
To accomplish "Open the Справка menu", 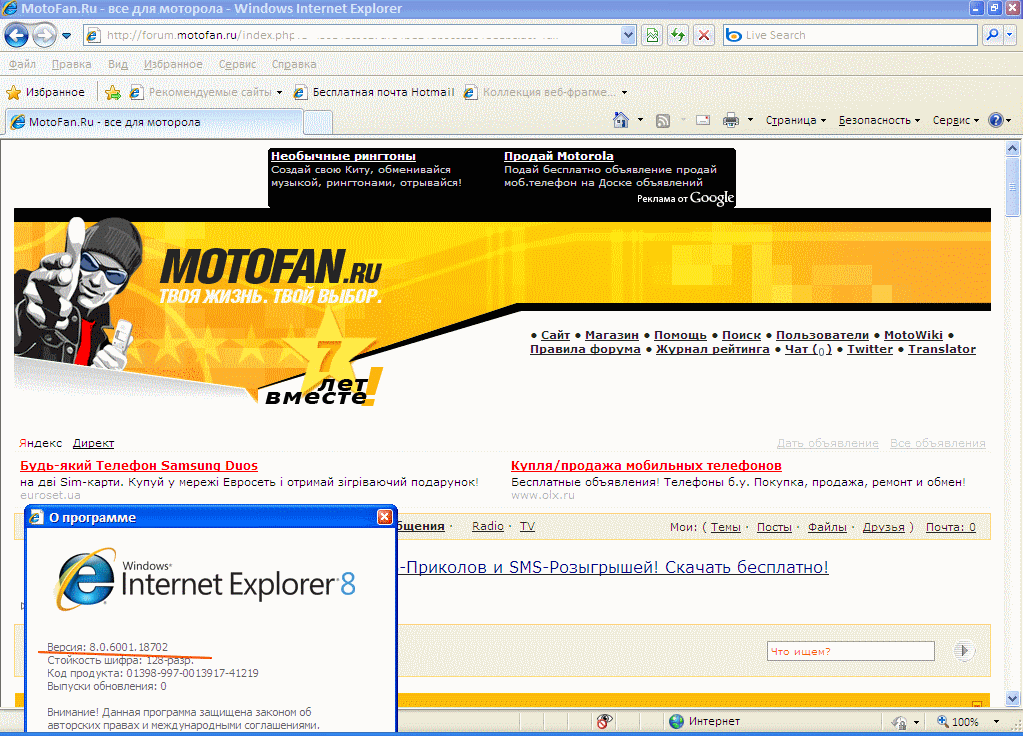I will pos(294,64).
